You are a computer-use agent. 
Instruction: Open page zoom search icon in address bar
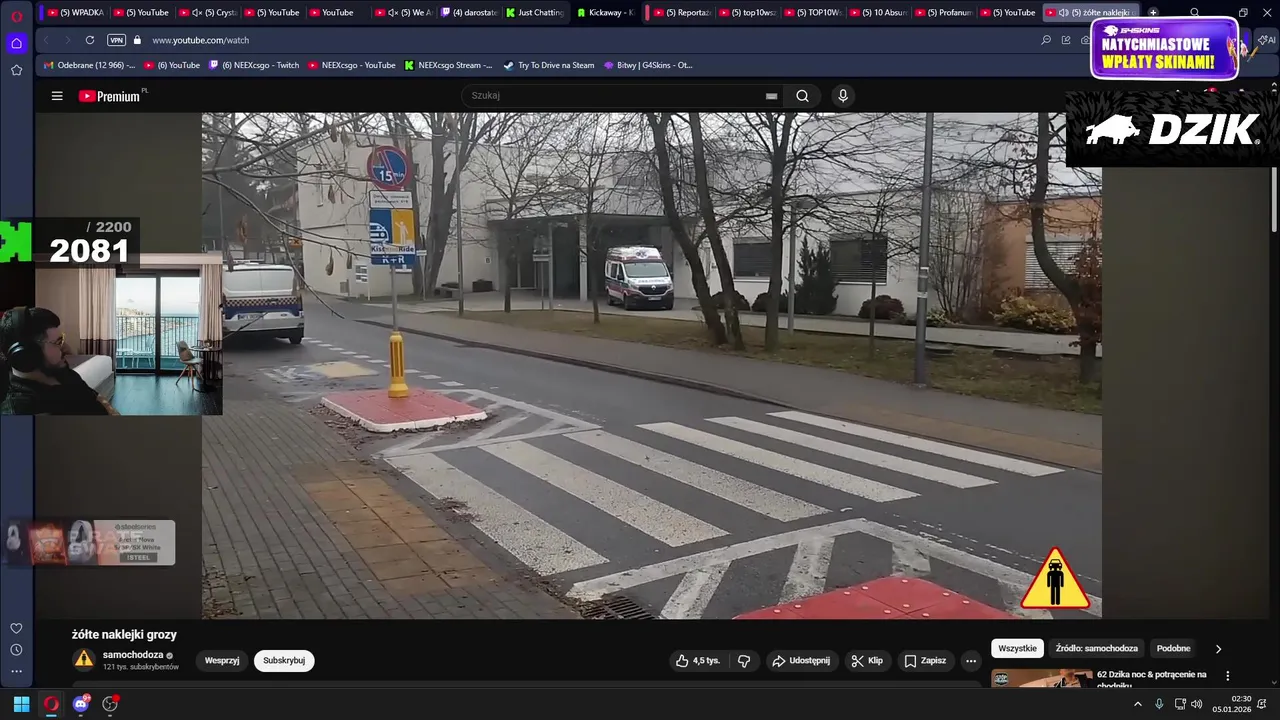1046,40
